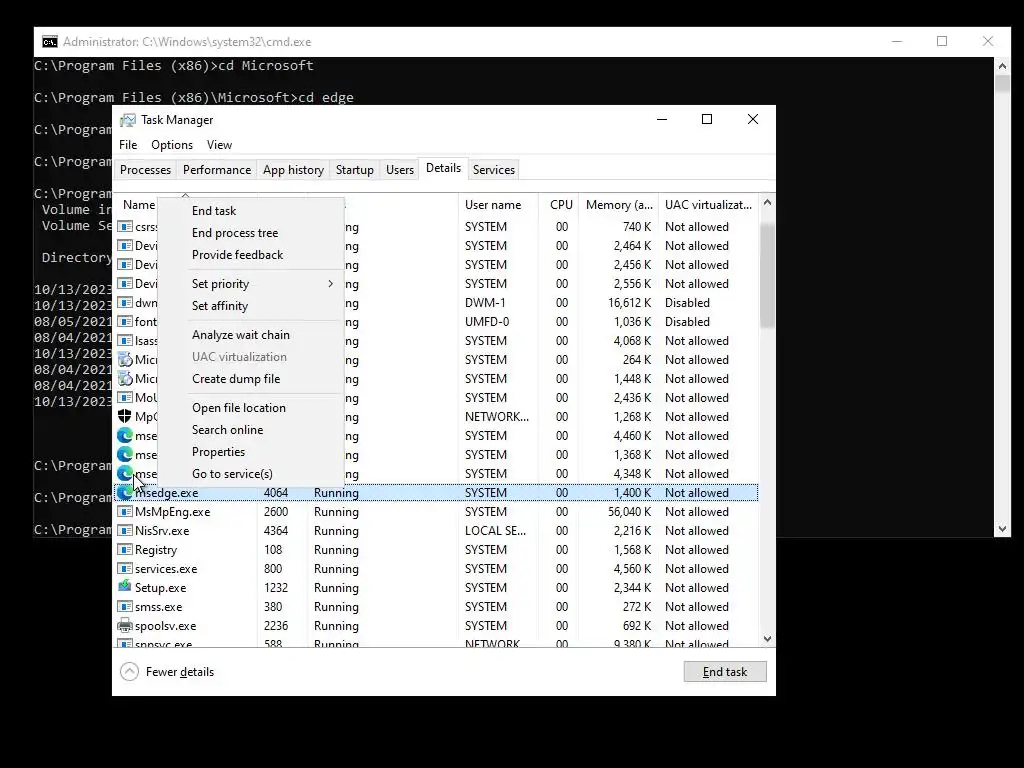Click the MpCmdRun shield icon
Viewport: 1024px width, 768px height.
[x=125, y=417]
